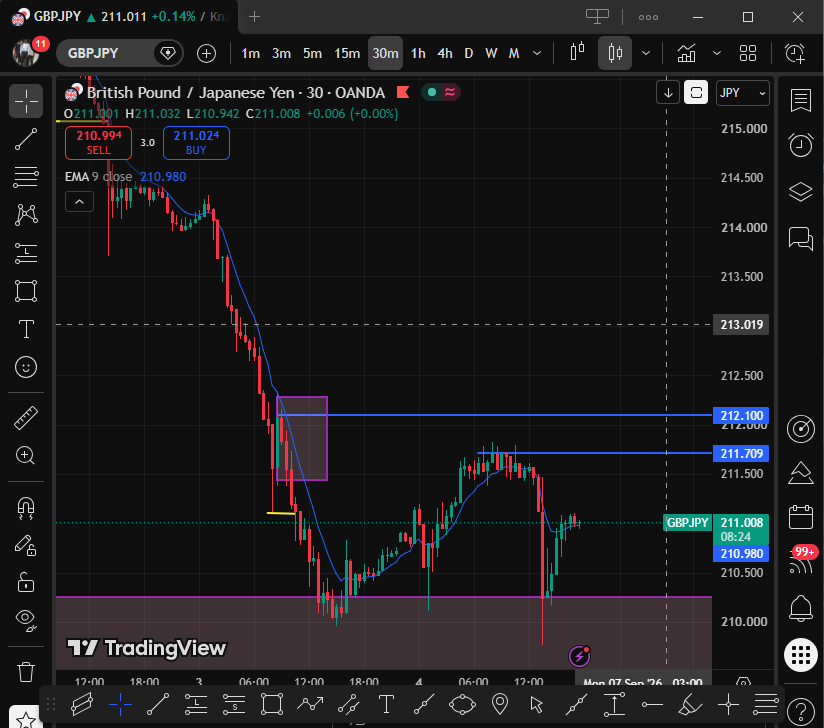Switch to the D daily timeframe
The height and width of the screenshot is (728, 824).
coord(468,53)
